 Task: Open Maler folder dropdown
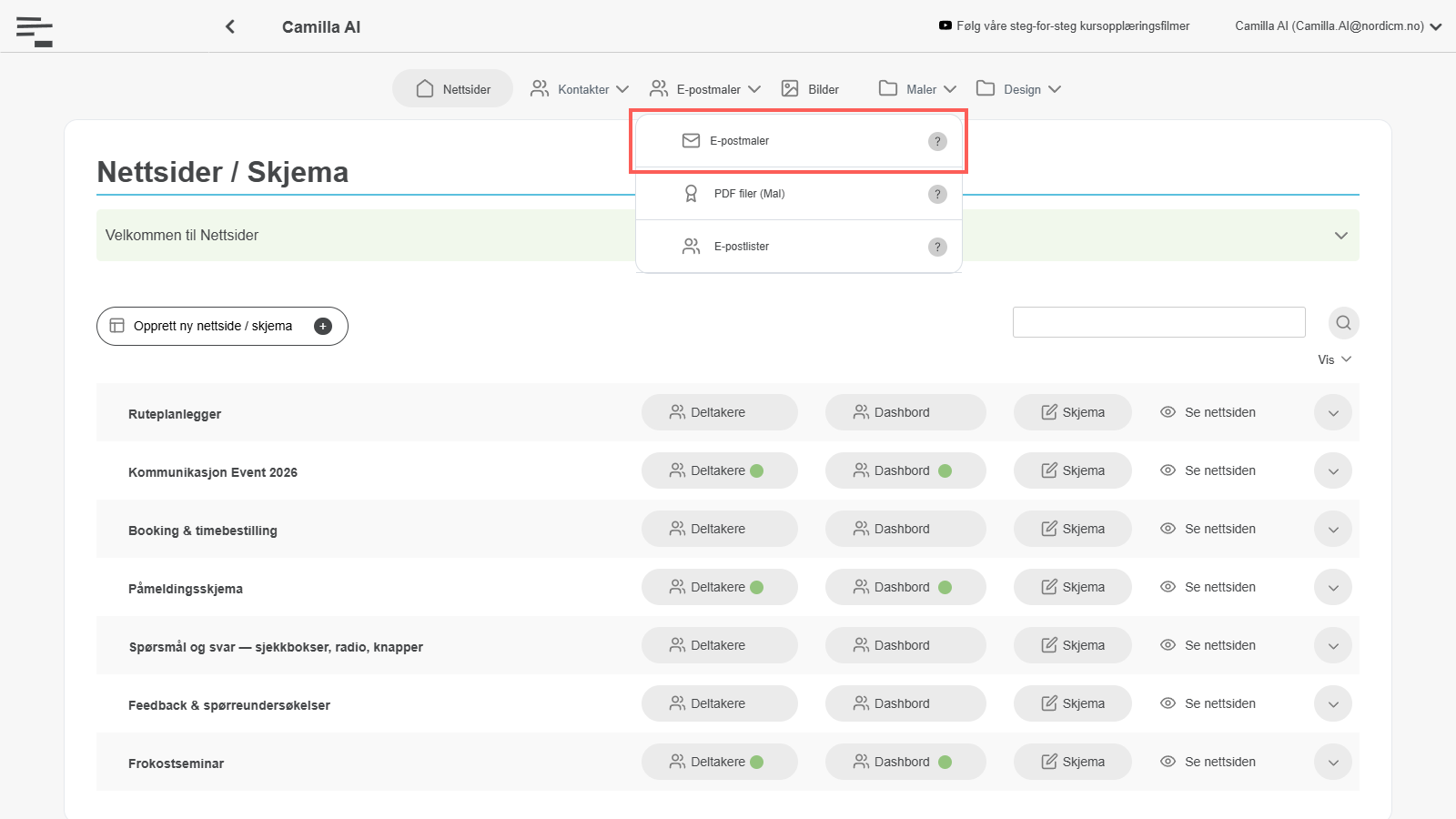pos(917,89)
